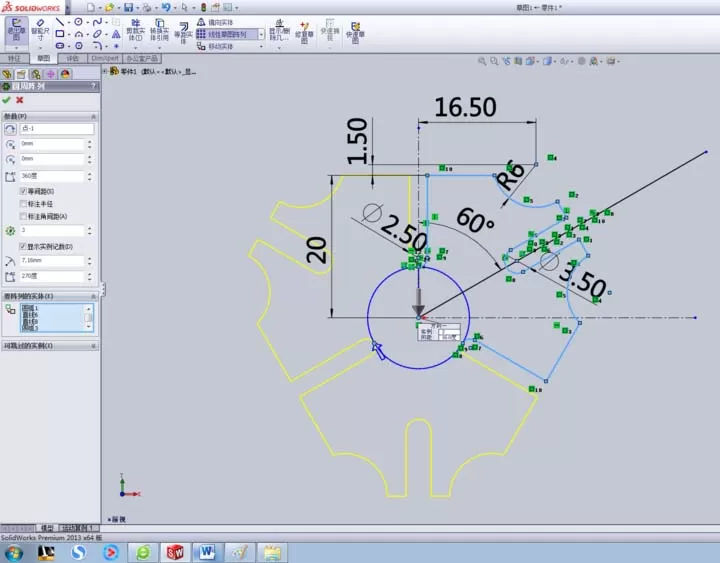Click the reverse direction button beside 点-1
This screenshot has width=720, height=563.
click(x=10, y=129)
